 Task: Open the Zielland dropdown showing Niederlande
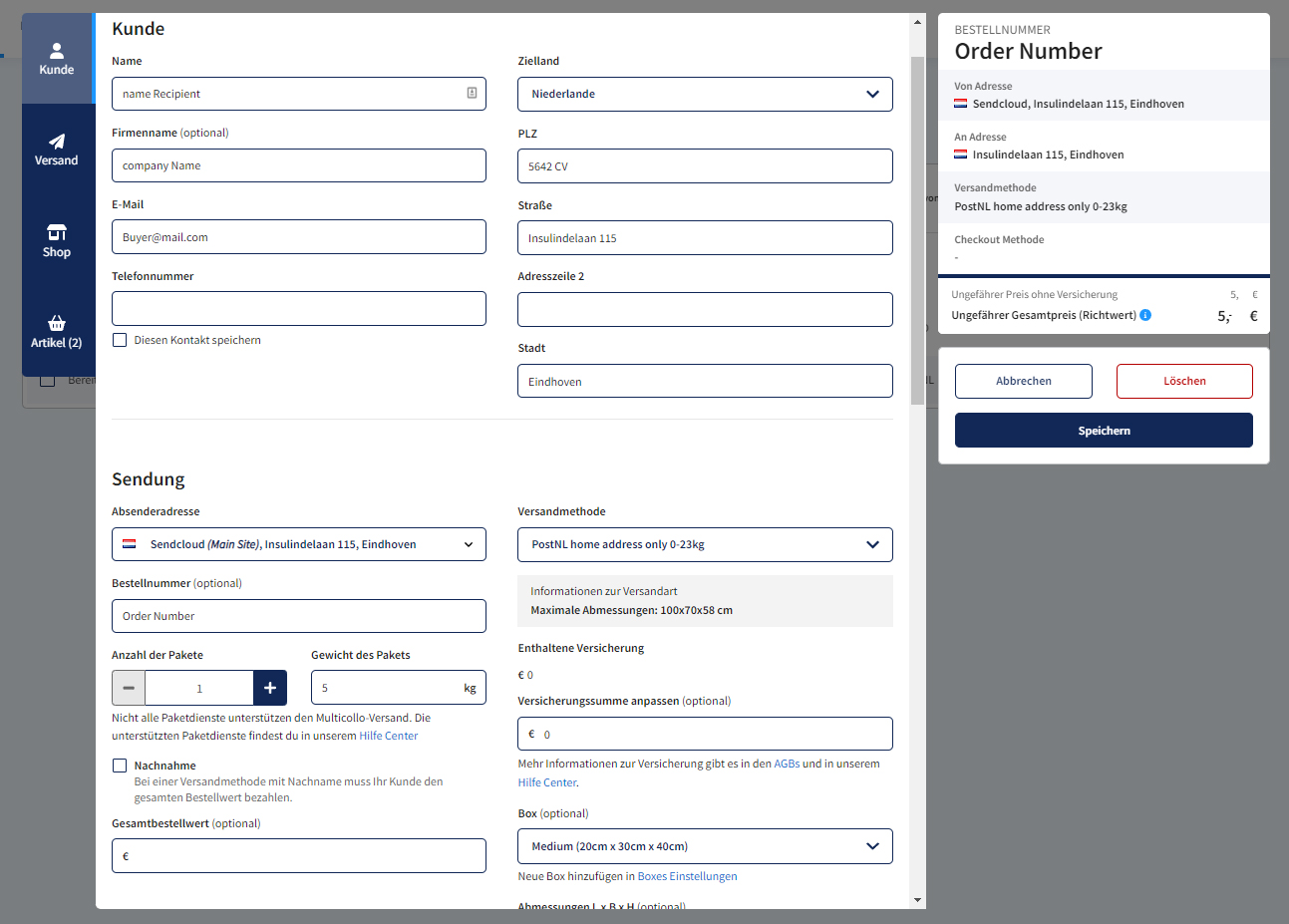click(705, 94)
